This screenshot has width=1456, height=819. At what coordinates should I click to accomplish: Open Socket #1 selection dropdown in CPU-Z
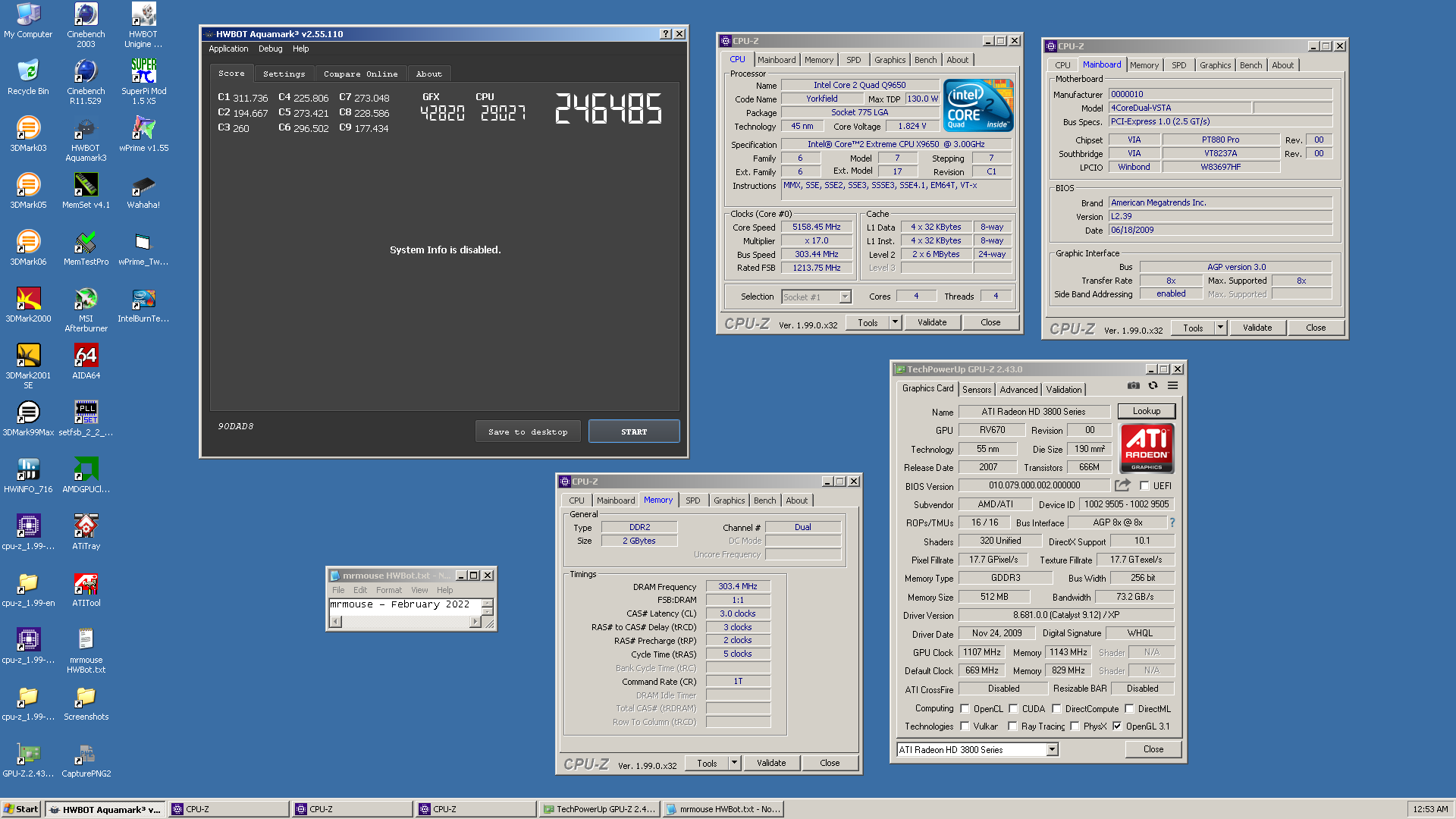pyautogui.click(x=845, y=297)
